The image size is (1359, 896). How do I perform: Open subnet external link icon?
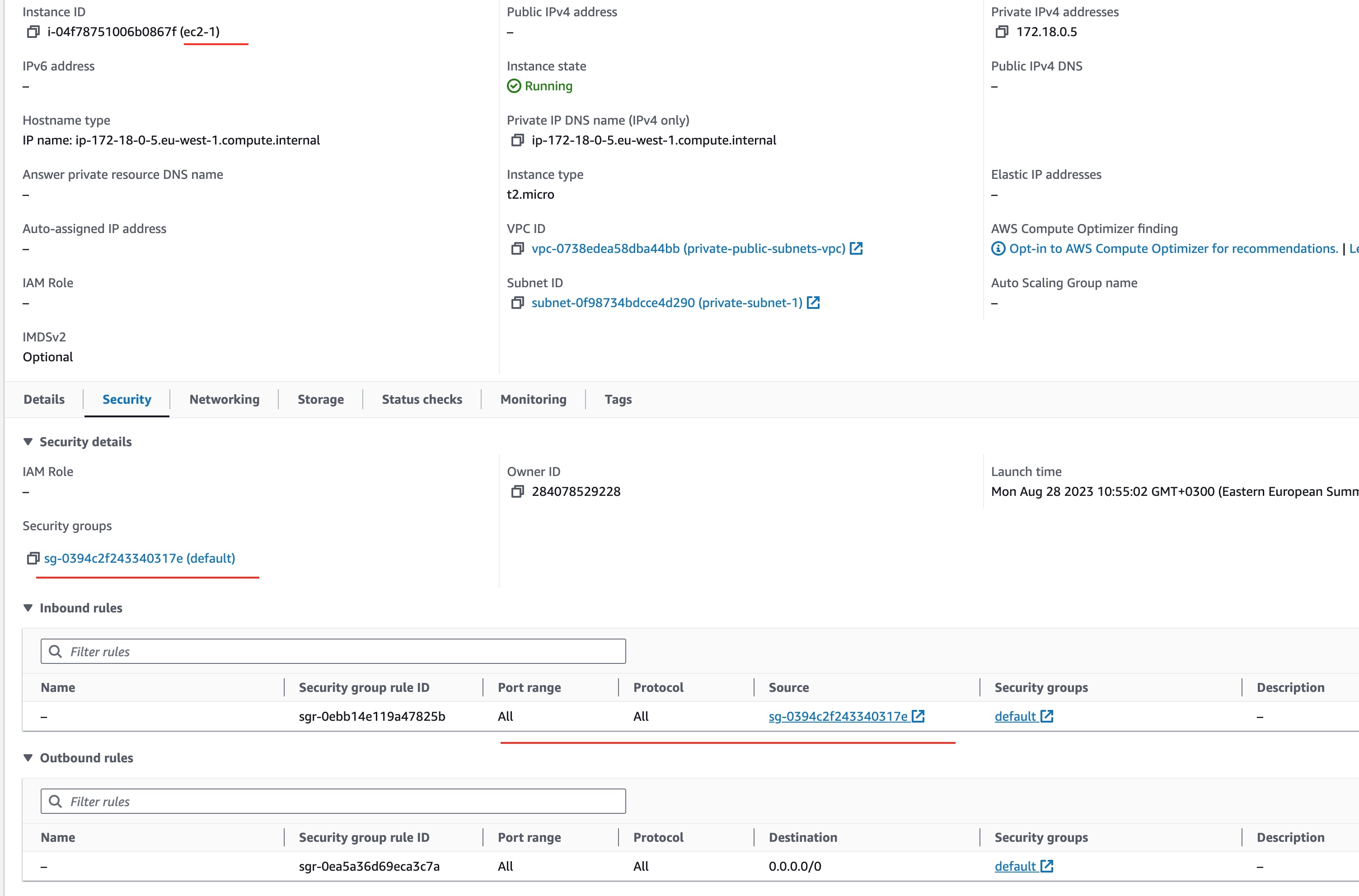tap(813, 303)
